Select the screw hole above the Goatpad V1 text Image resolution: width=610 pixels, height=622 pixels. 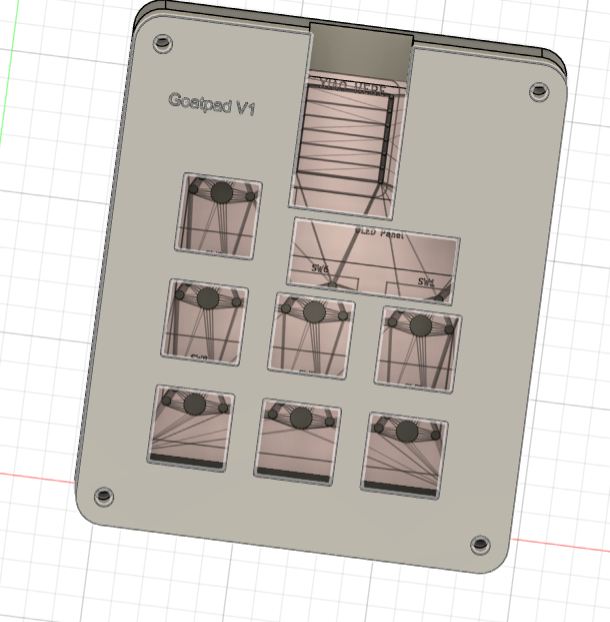click(x=163, y=43)
